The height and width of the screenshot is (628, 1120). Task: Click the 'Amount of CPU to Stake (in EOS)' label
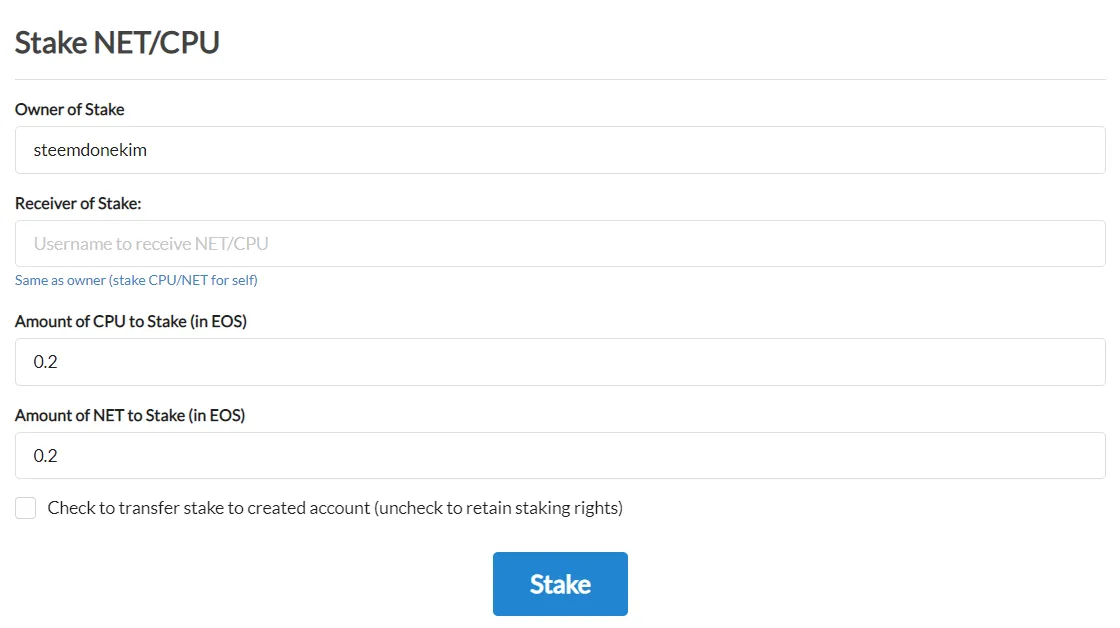[131, 322]
